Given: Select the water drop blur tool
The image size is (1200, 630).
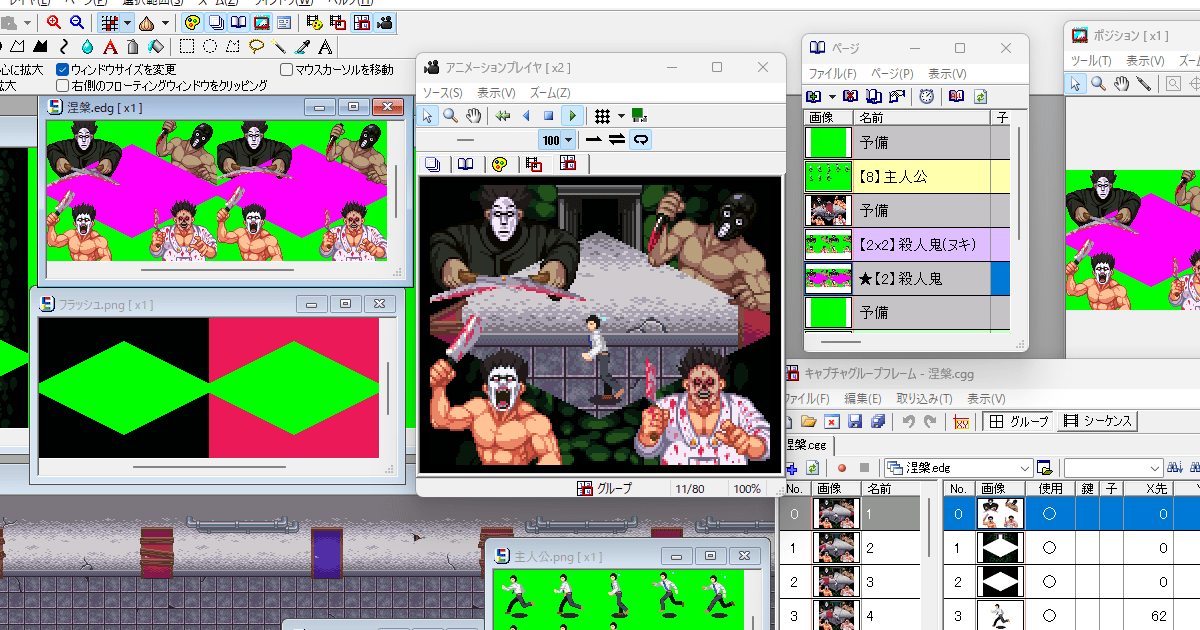Looking at the screenshot, I should click(87, 46).
